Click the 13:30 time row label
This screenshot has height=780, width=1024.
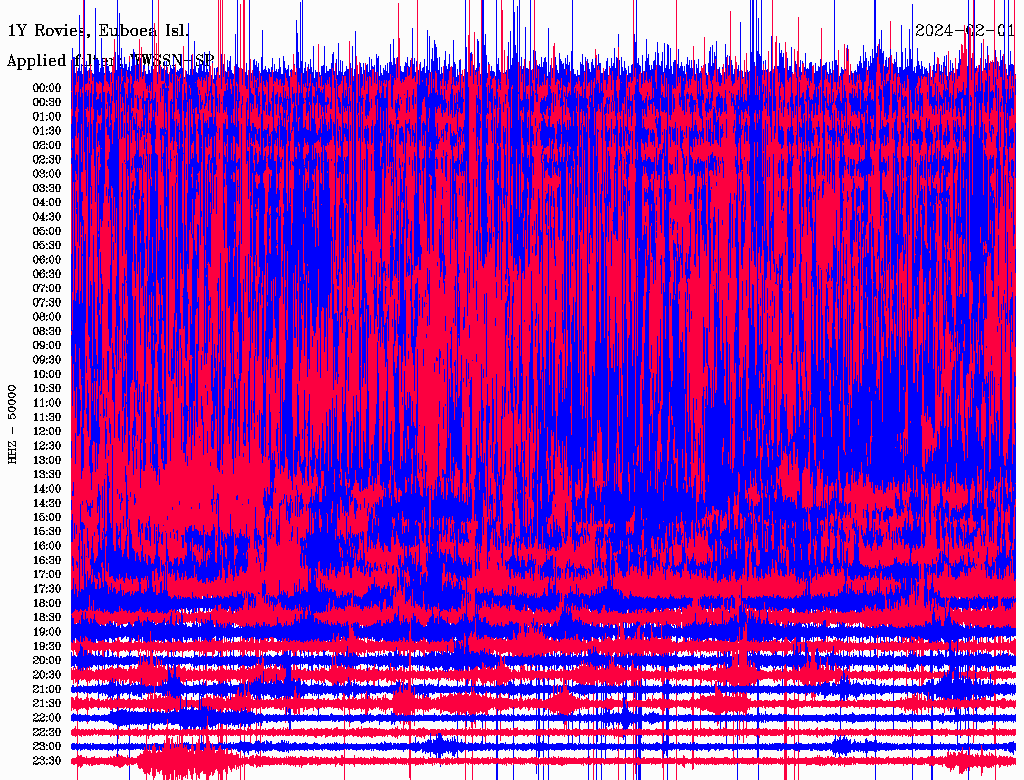47,474
